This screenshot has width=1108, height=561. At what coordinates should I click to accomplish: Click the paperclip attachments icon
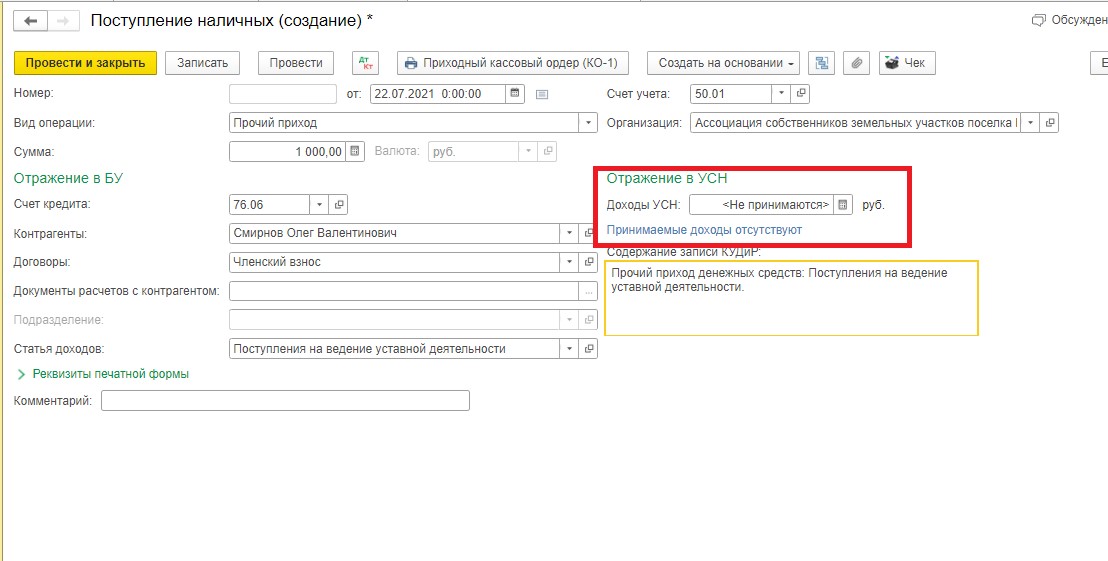tap(856, 63)
